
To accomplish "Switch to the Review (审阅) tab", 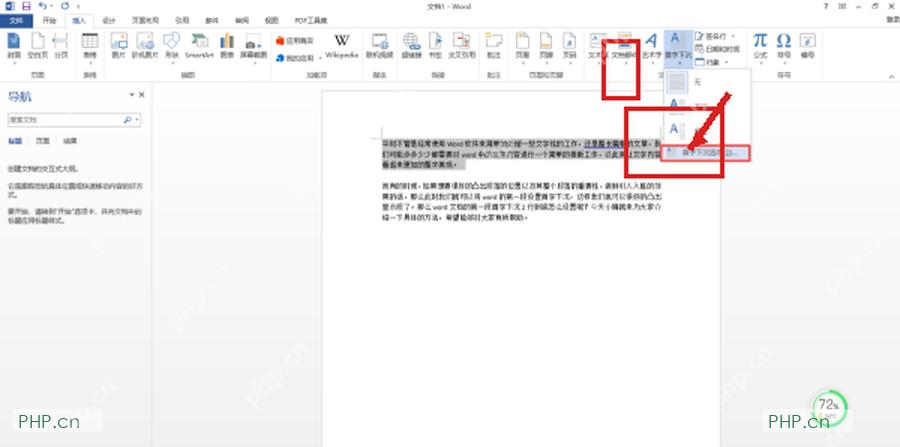I will click(x=242, y=21).
